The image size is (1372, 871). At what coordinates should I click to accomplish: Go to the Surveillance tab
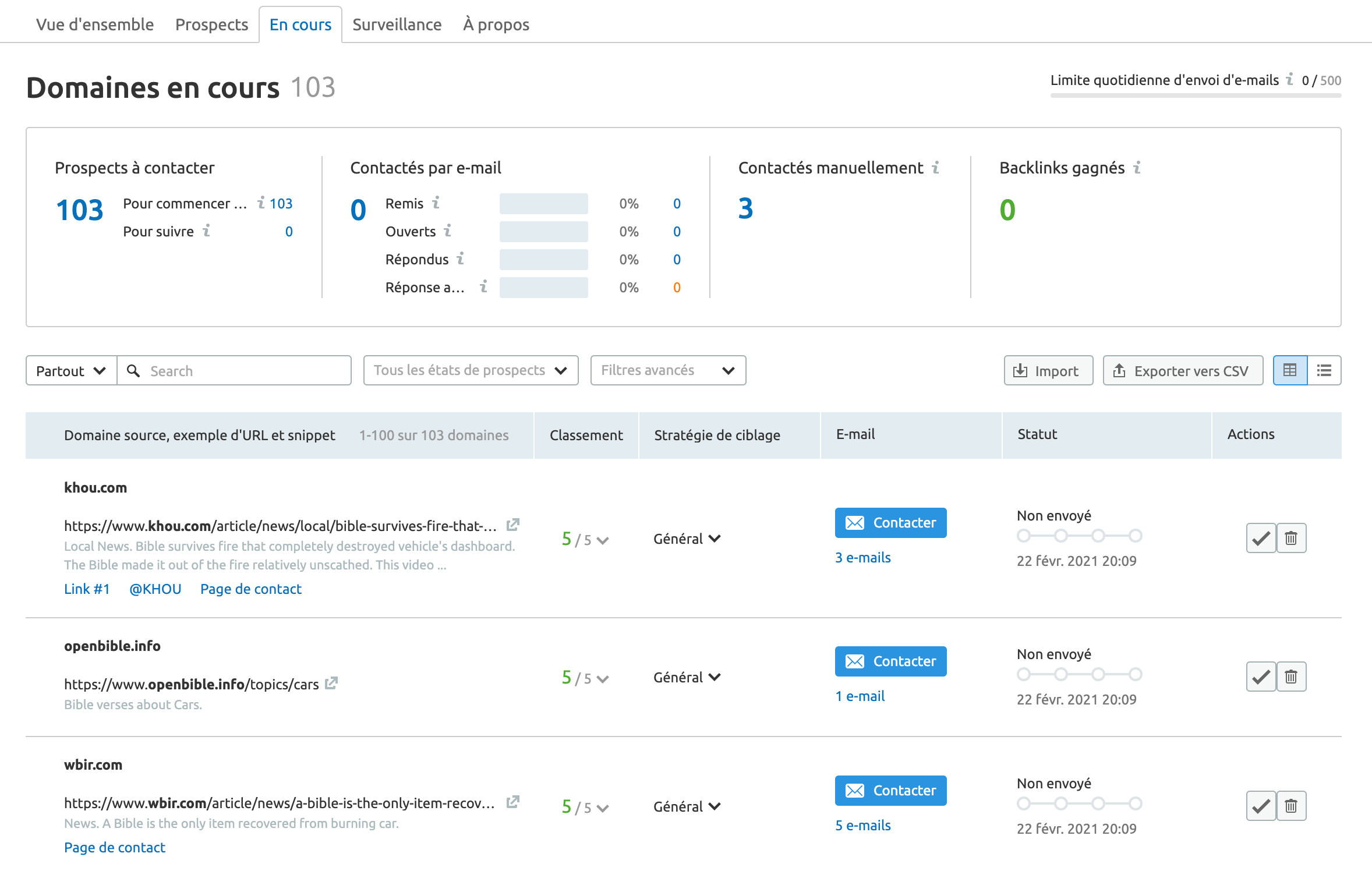[x=397, y=24]
